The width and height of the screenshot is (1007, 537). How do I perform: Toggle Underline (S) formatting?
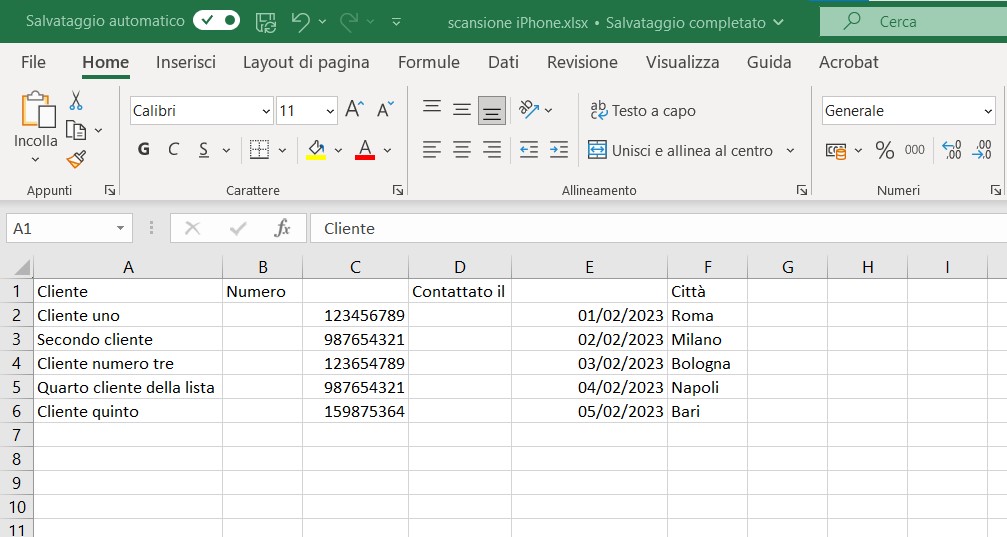(x=204, y=150)
